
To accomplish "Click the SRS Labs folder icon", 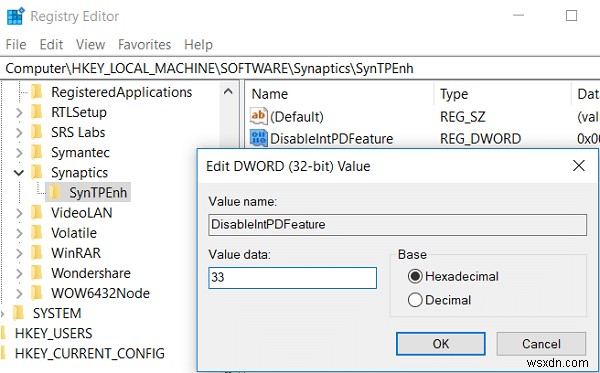I will [37, 132].
